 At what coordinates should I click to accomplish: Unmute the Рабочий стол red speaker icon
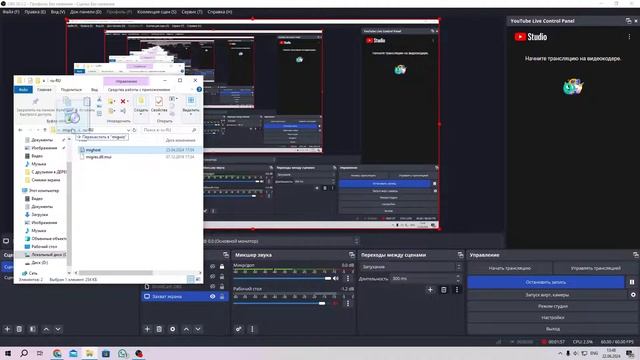pos(336,303)
